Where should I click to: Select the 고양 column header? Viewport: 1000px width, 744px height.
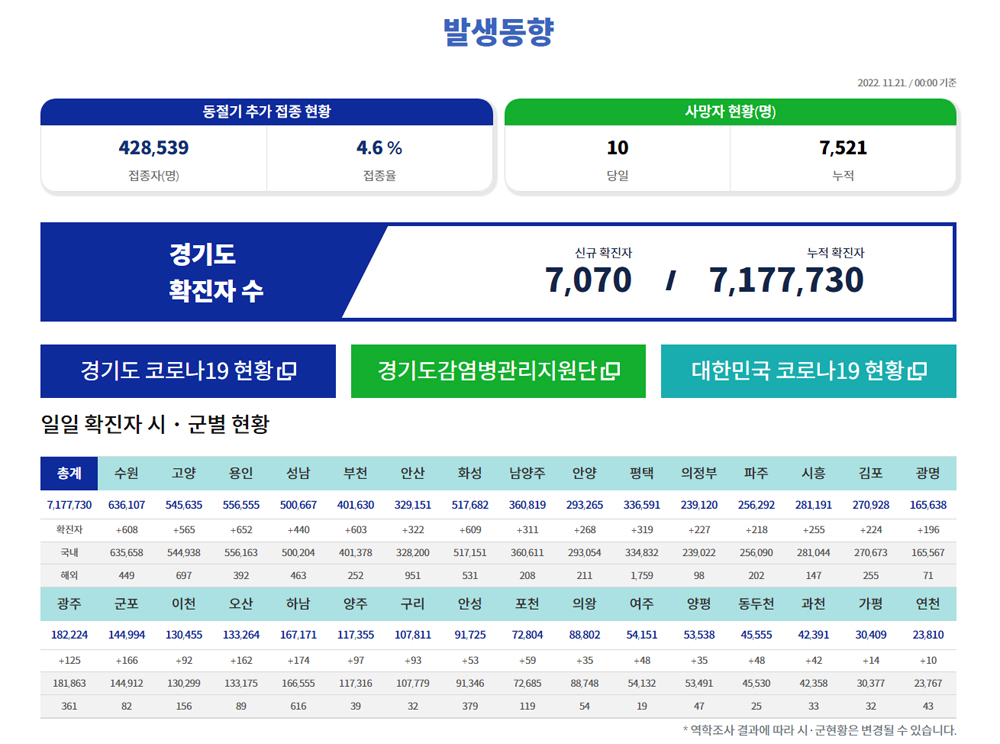(184, 473)
